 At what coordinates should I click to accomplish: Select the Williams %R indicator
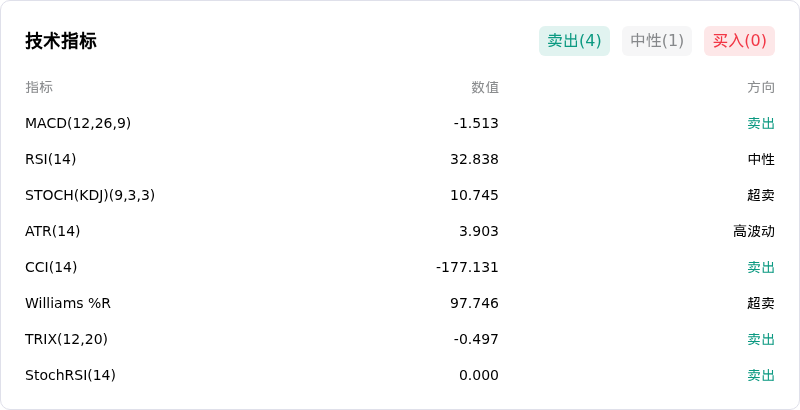click(68, 303)
